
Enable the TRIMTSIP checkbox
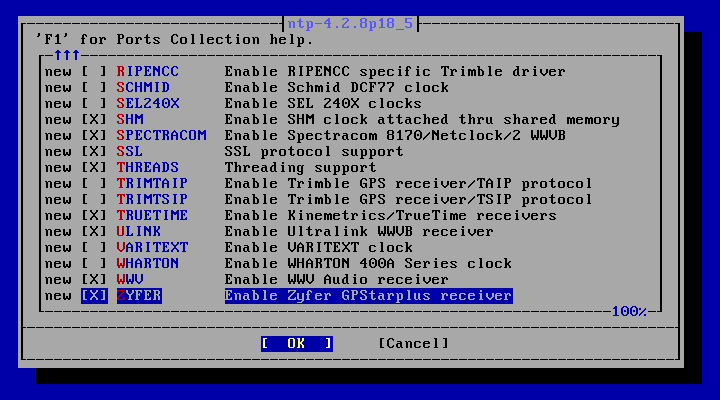click(94, 200)
